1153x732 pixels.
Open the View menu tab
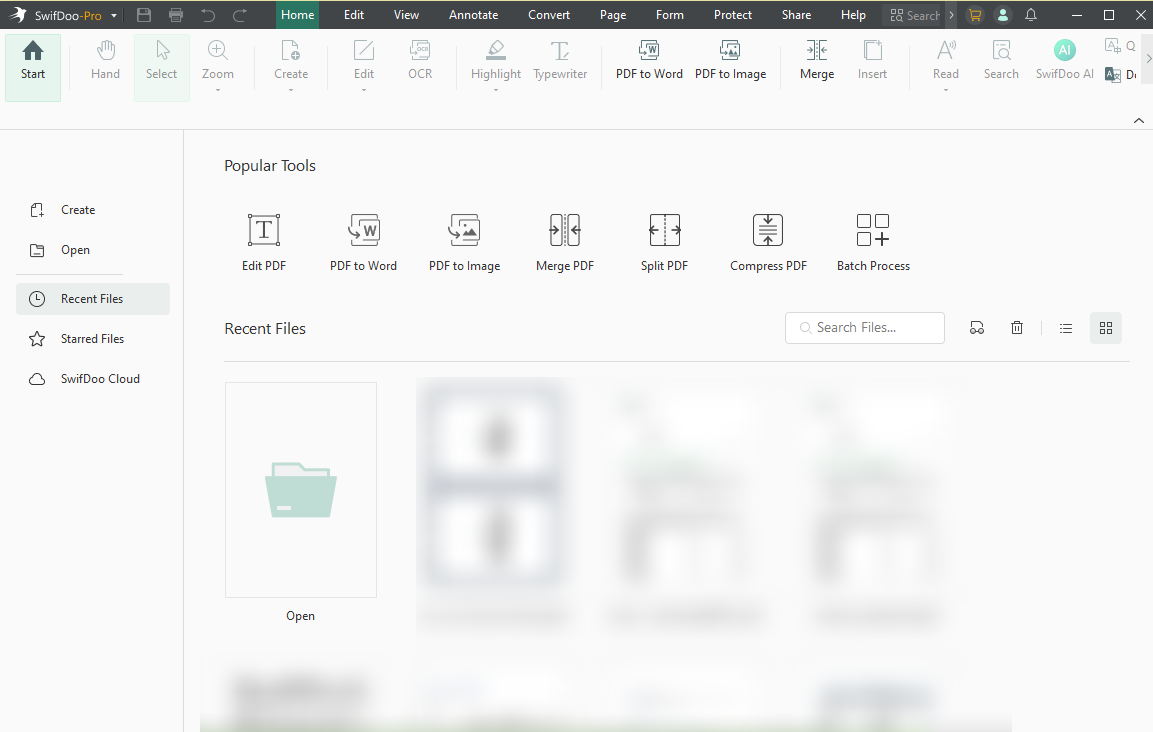(x=406, y=15)
